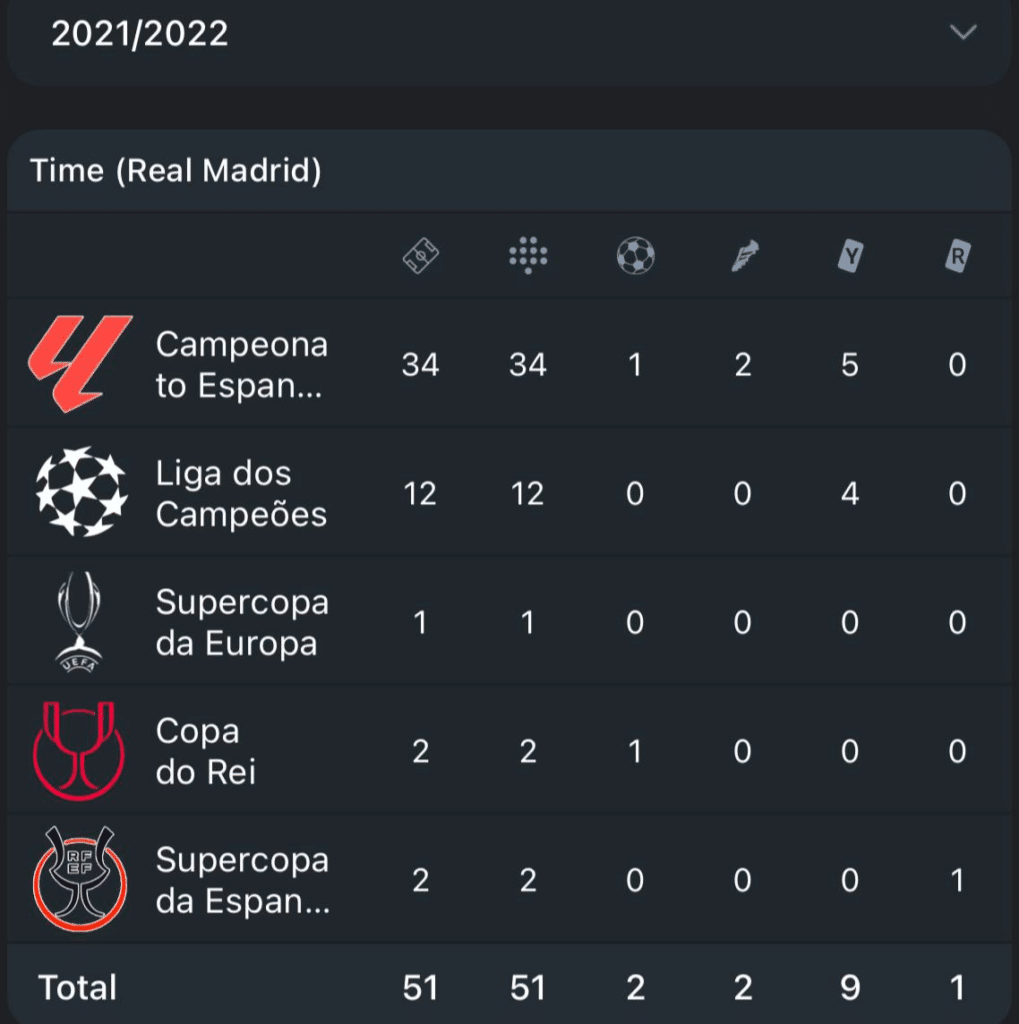Click the Supercopa da Espanha RFEF logo
Screen dimensions: 1019x1024
[x=80, y=879]
